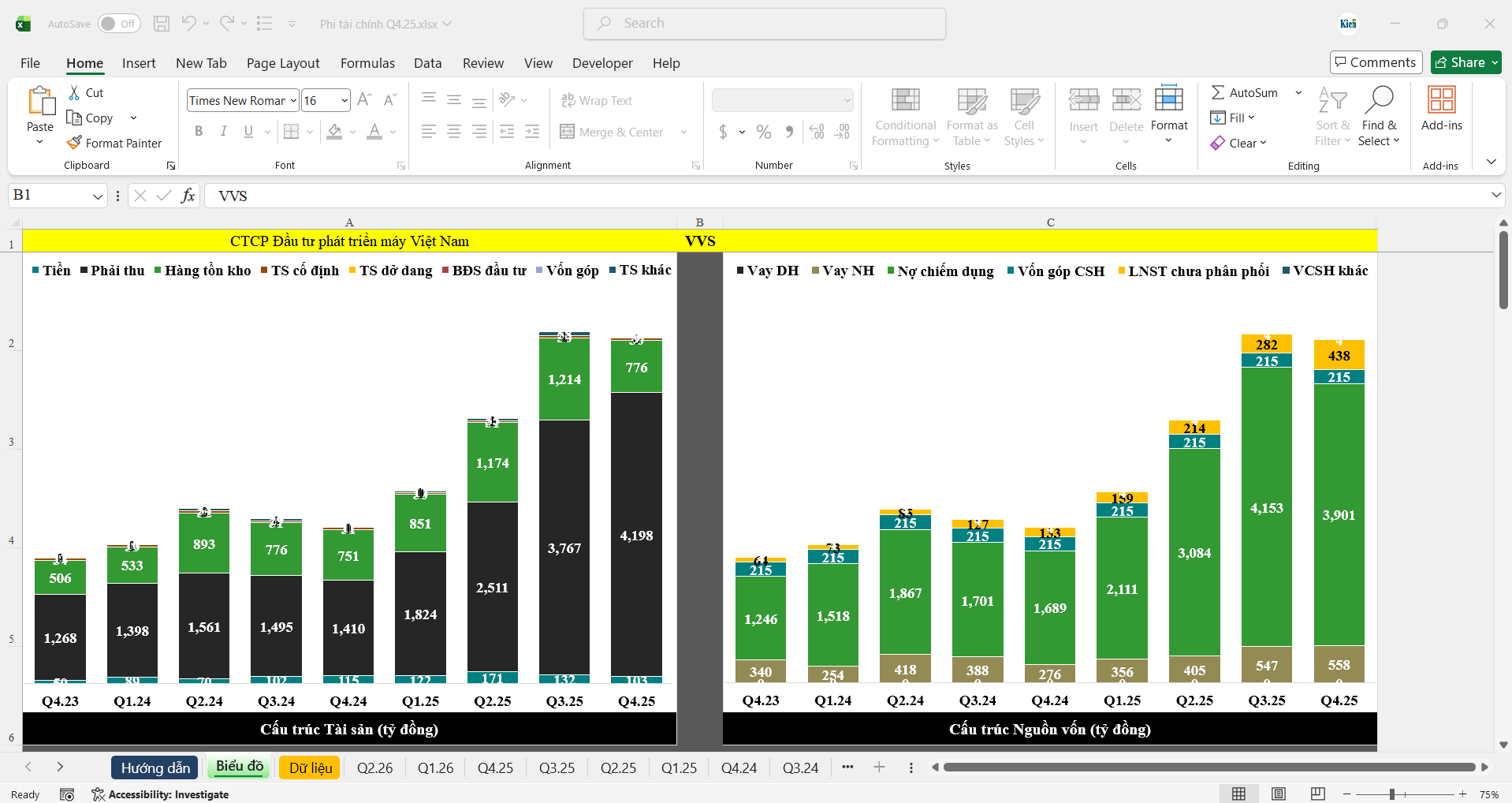Click the Increase Indent icon

tap(532, 132)
